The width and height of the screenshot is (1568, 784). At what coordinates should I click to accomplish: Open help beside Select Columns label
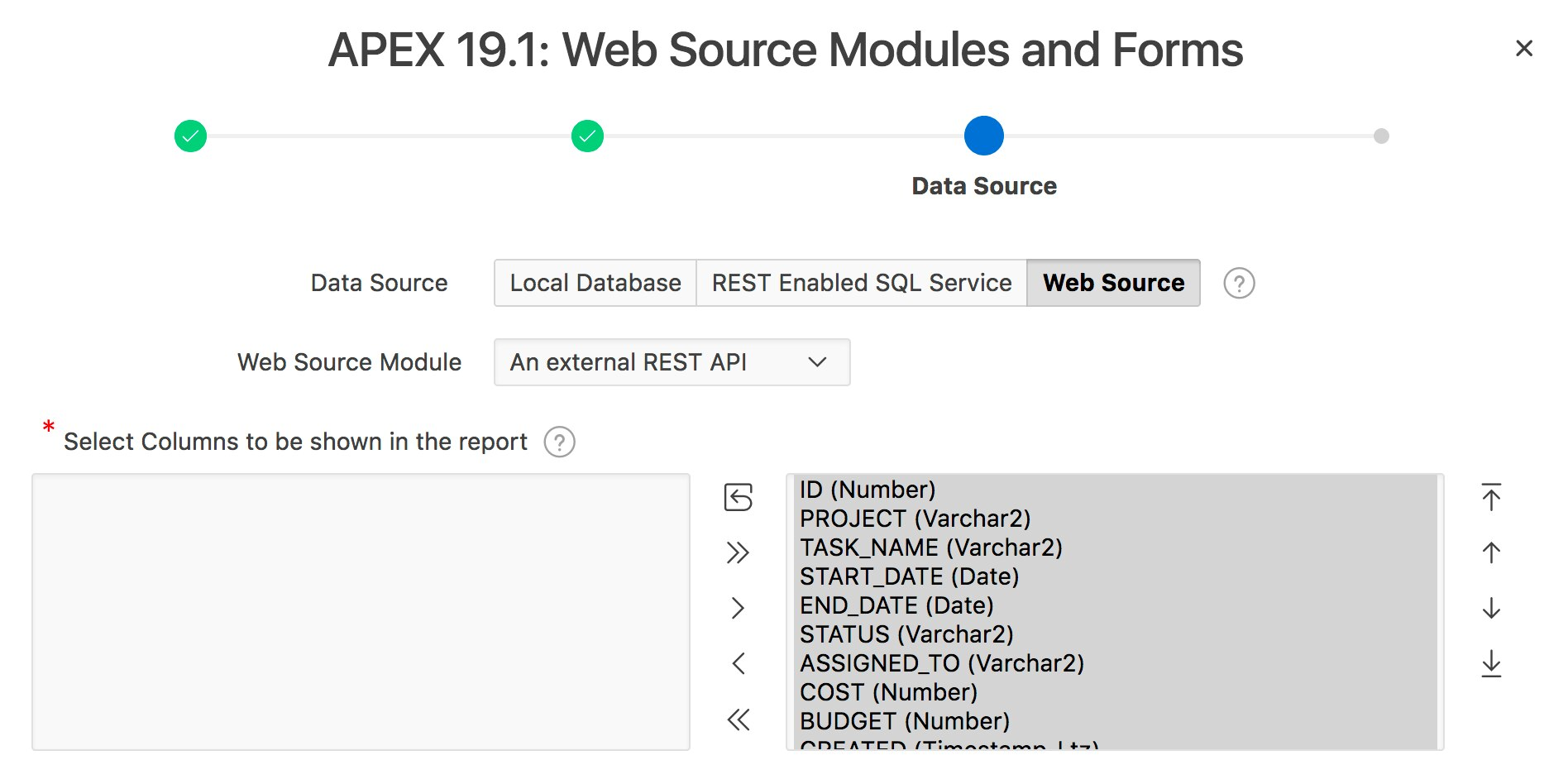tap(559, 442)
